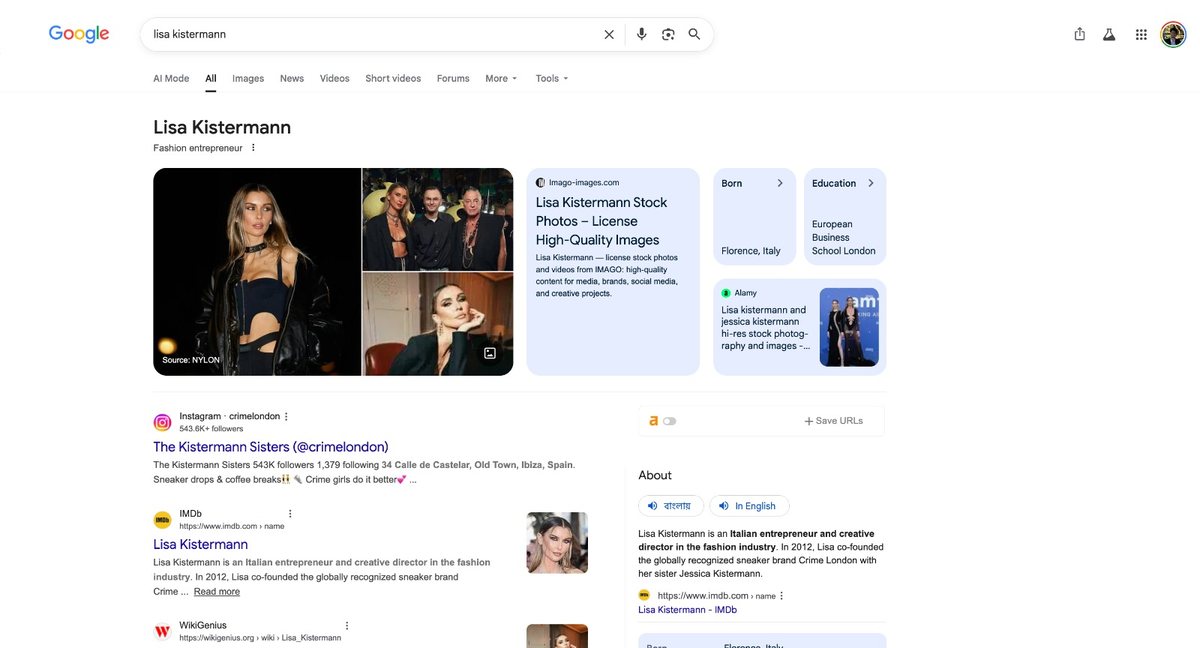Open the Short videos tab
The image size is (1200, 648).
[x=393, y=79]
